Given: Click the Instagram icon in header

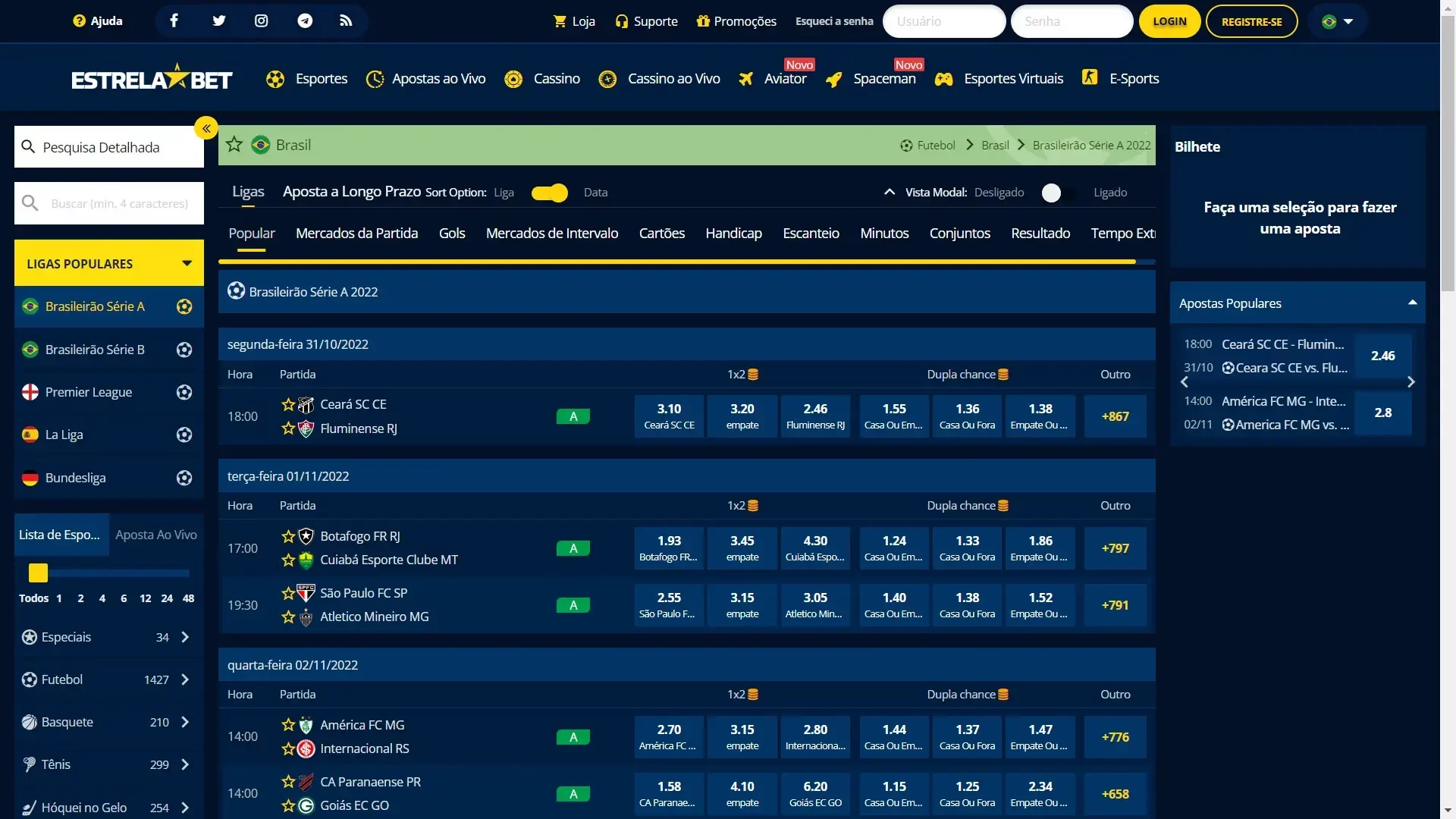Looking at the screenshot, I should coord(261,21).
